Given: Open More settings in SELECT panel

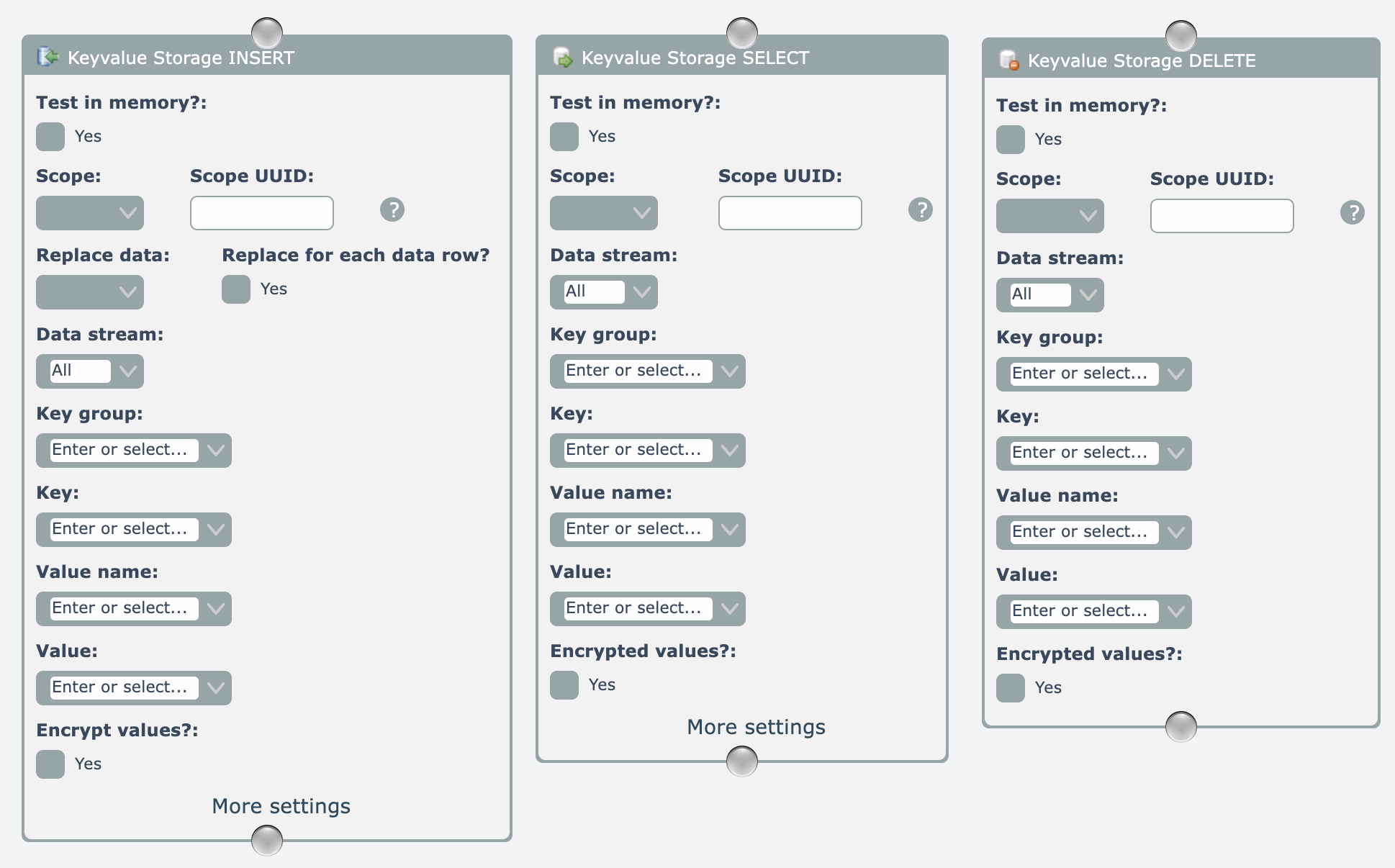Looking at the screenshot, I should click(x=756, y=727).
